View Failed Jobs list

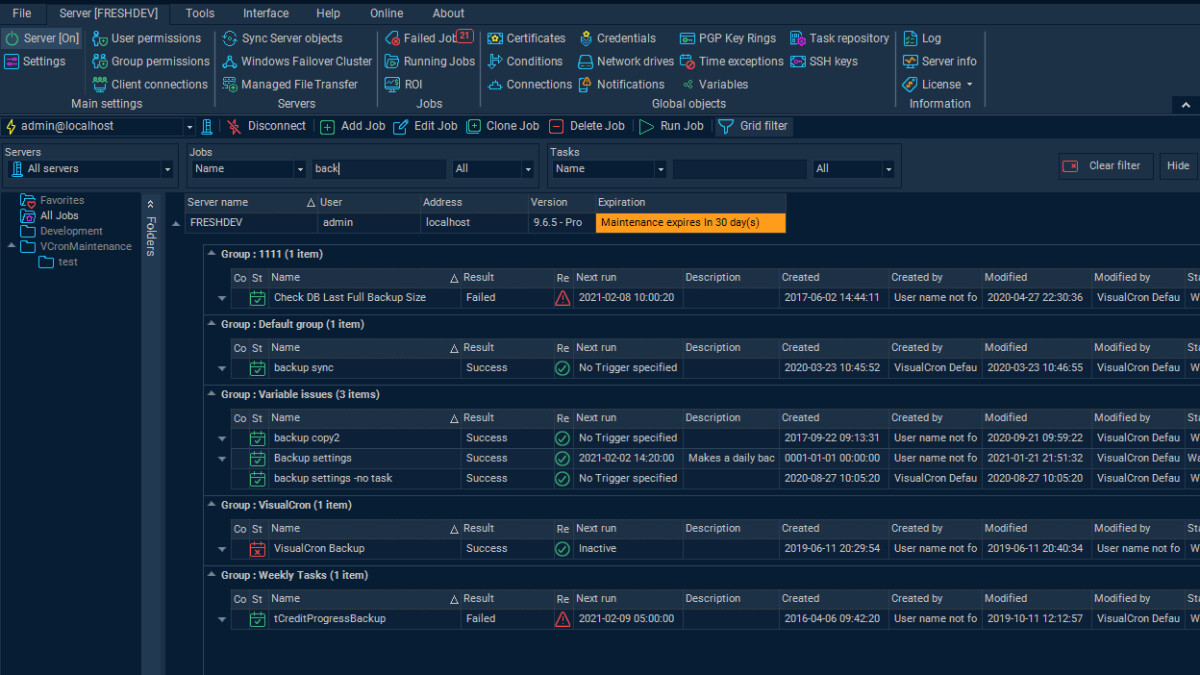[x=429, y=38]
